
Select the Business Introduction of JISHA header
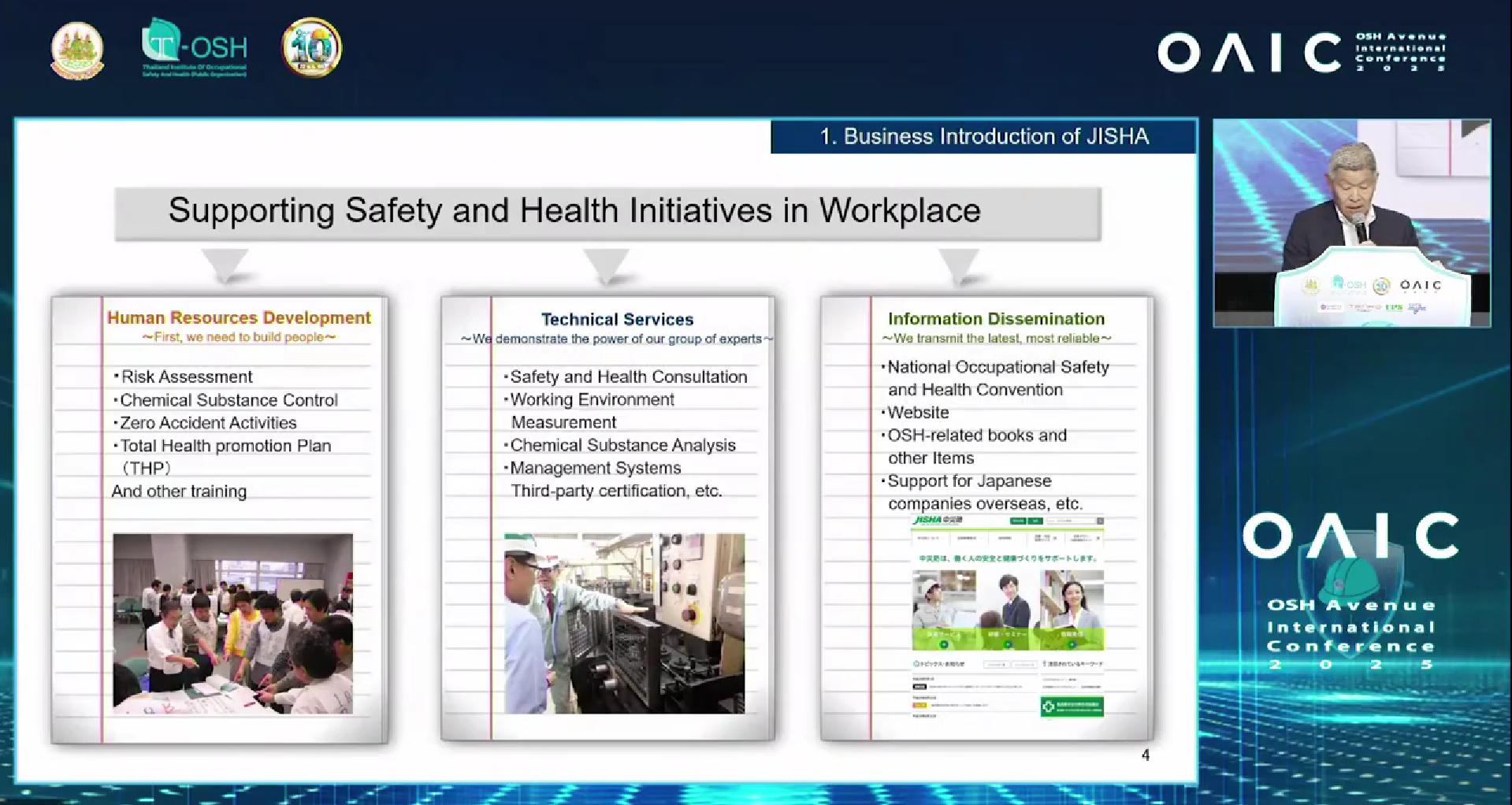click(x=983, y=136)
